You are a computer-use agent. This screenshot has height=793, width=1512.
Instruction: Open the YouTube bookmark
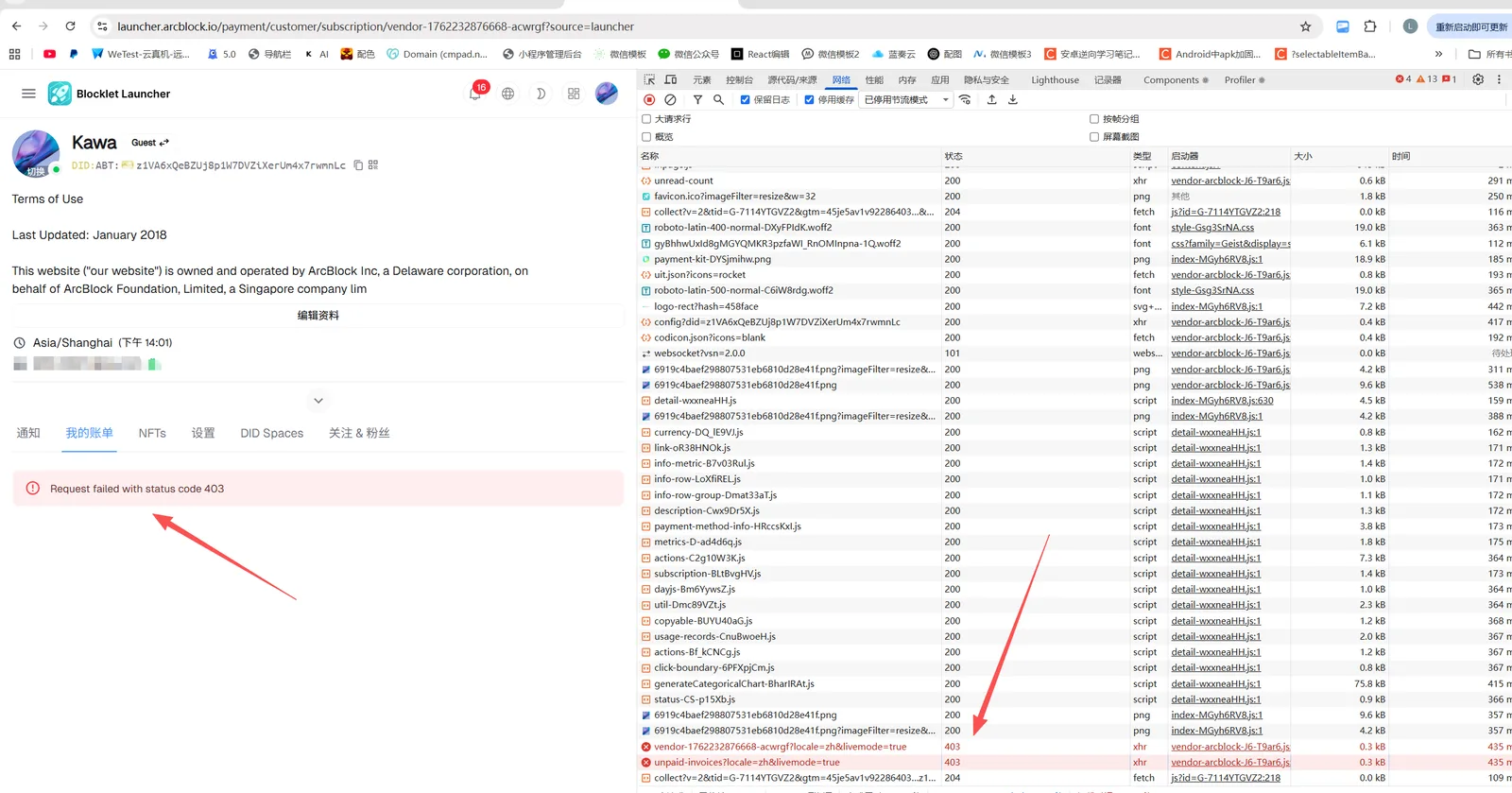click(49, 54)
